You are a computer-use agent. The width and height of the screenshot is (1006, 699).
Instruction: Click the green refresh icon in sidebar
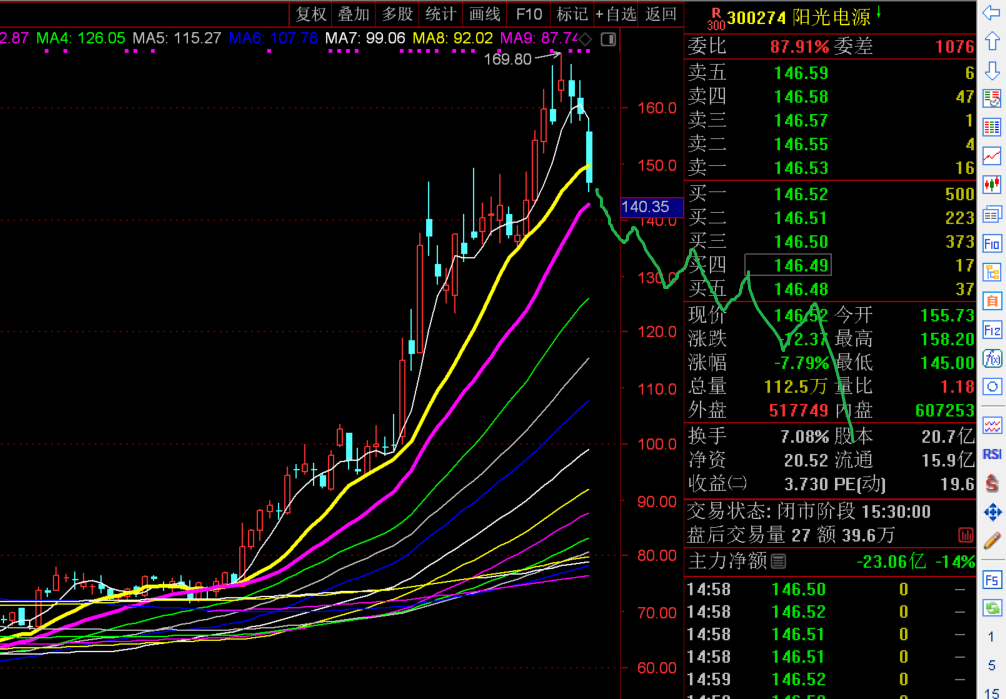992,608
